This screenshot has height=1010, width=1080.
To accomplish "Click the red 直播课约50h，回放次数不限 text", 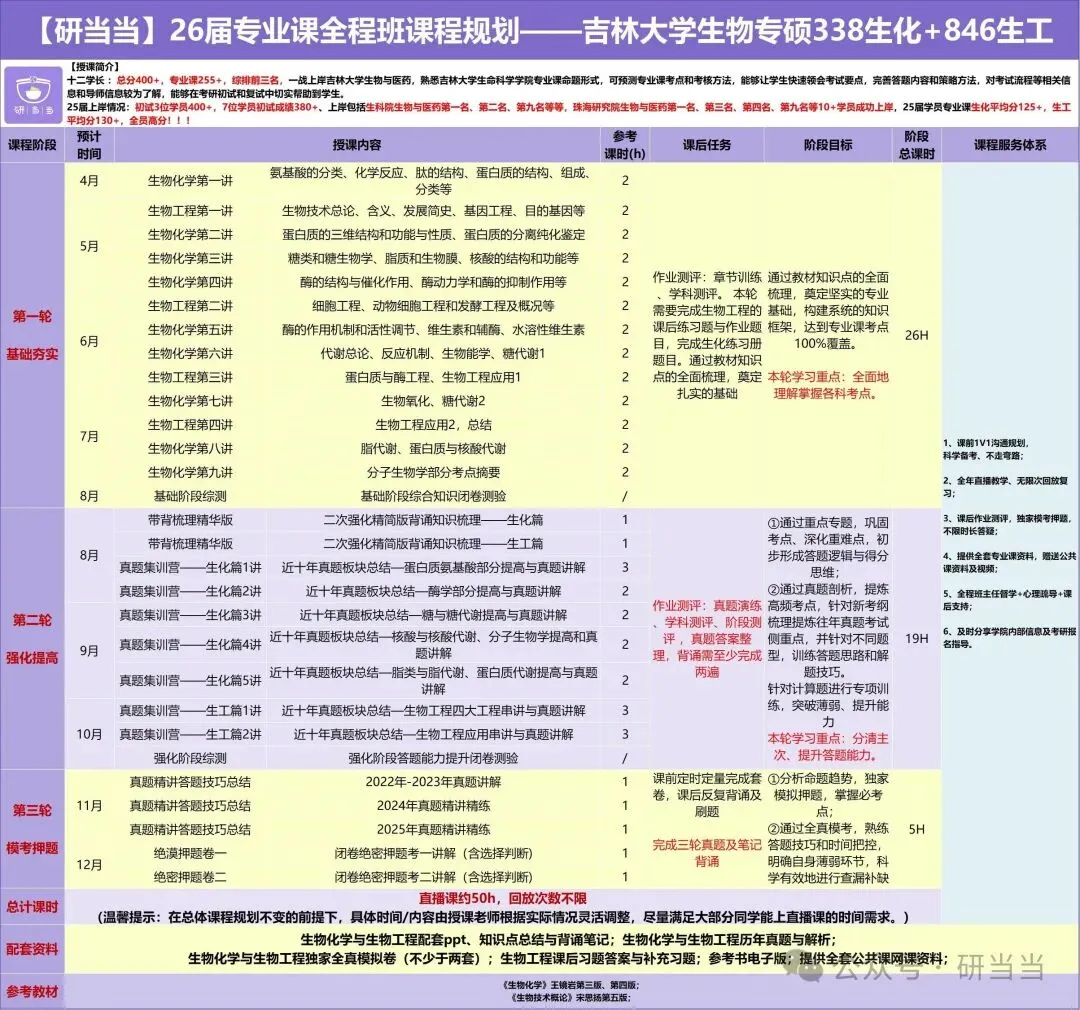I will 503,898.
